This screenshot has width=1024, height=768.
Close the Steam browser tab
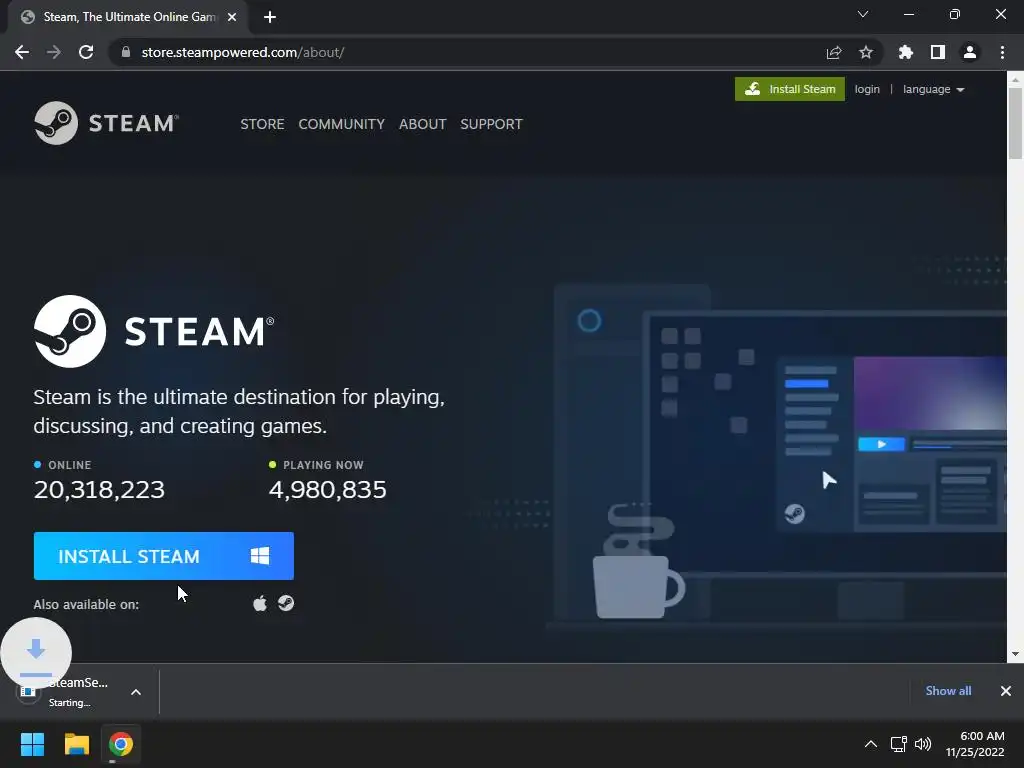tap(232, 17)
